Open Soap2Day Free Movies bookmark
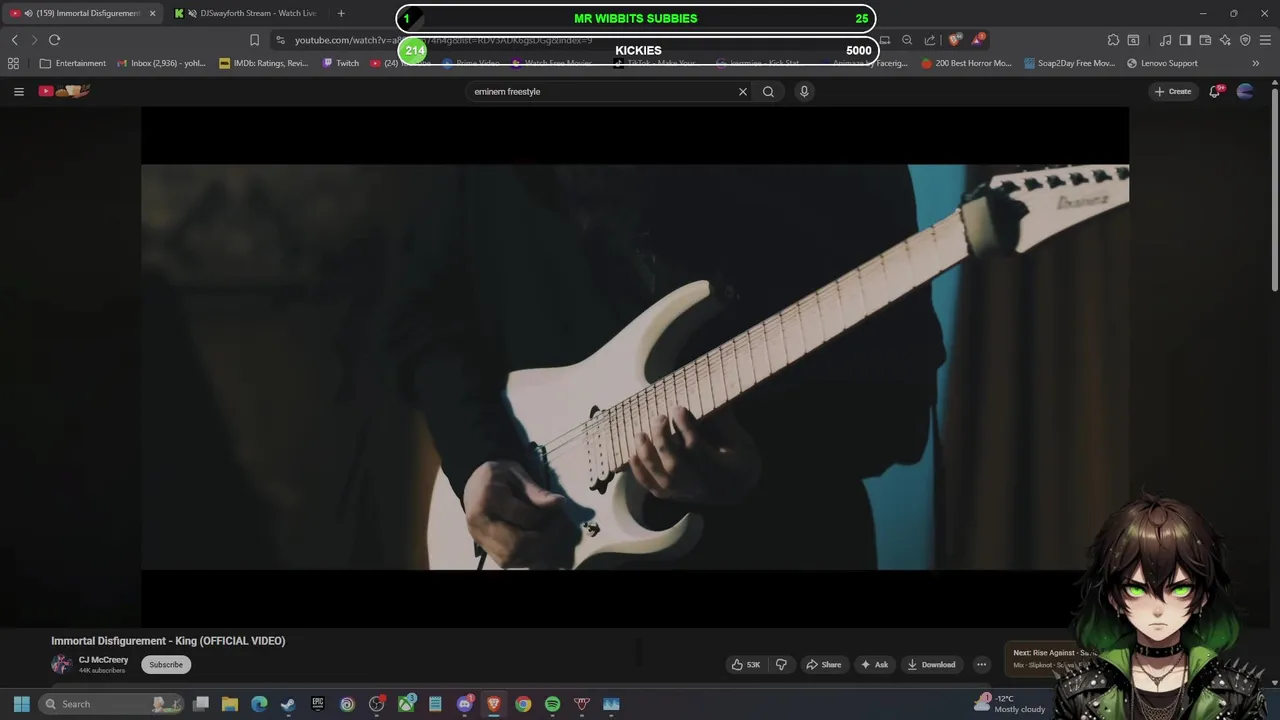The height and width of the screenshot is (720, 1280). pos(1069,63)
